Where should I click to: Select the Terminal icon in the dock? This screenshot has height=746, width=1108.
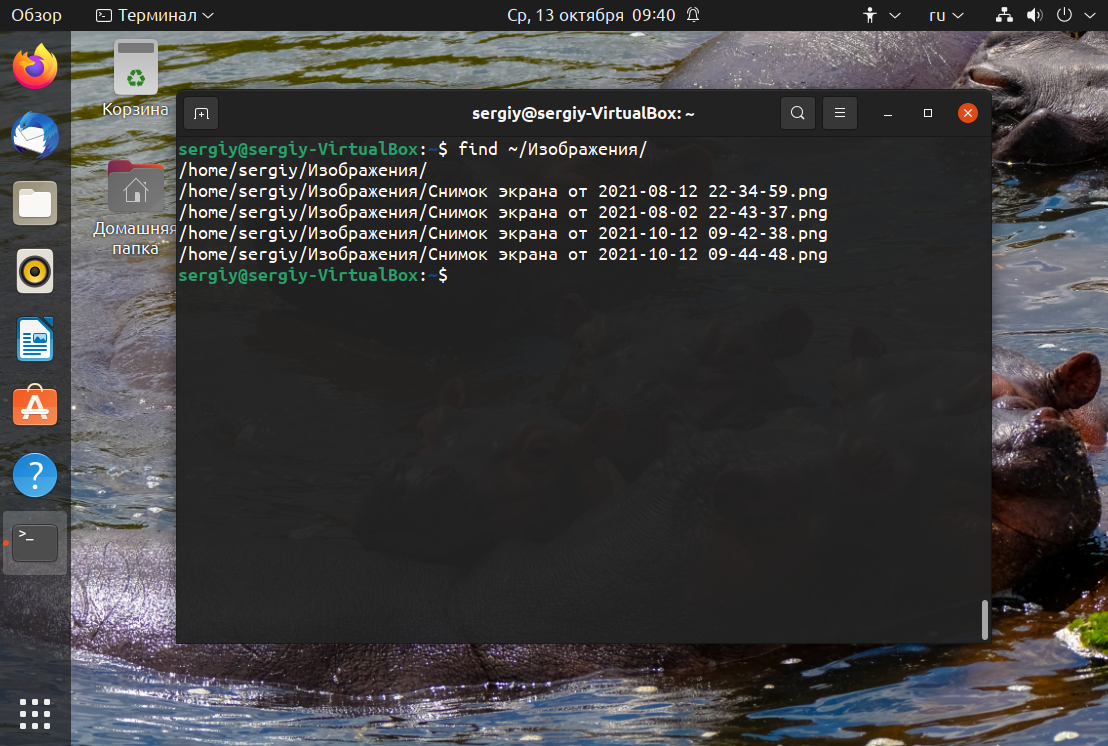pyautogui.click(x=35, y=543)
